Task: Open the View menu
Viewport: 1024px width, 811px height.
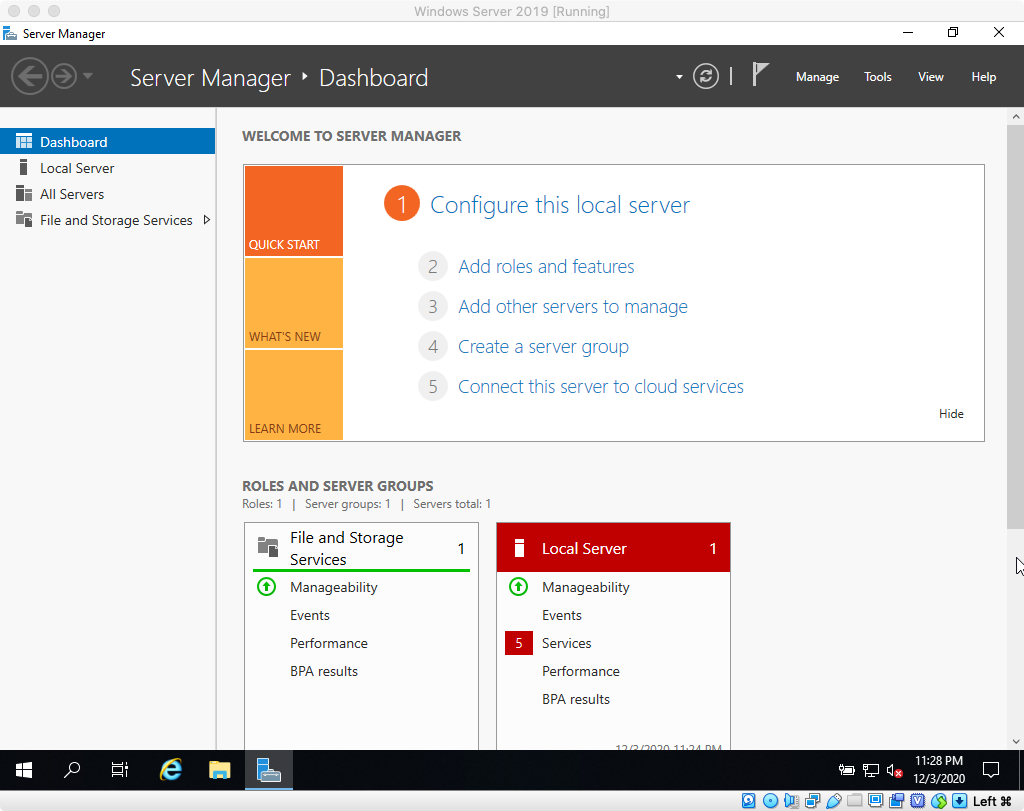Action: 931,77
